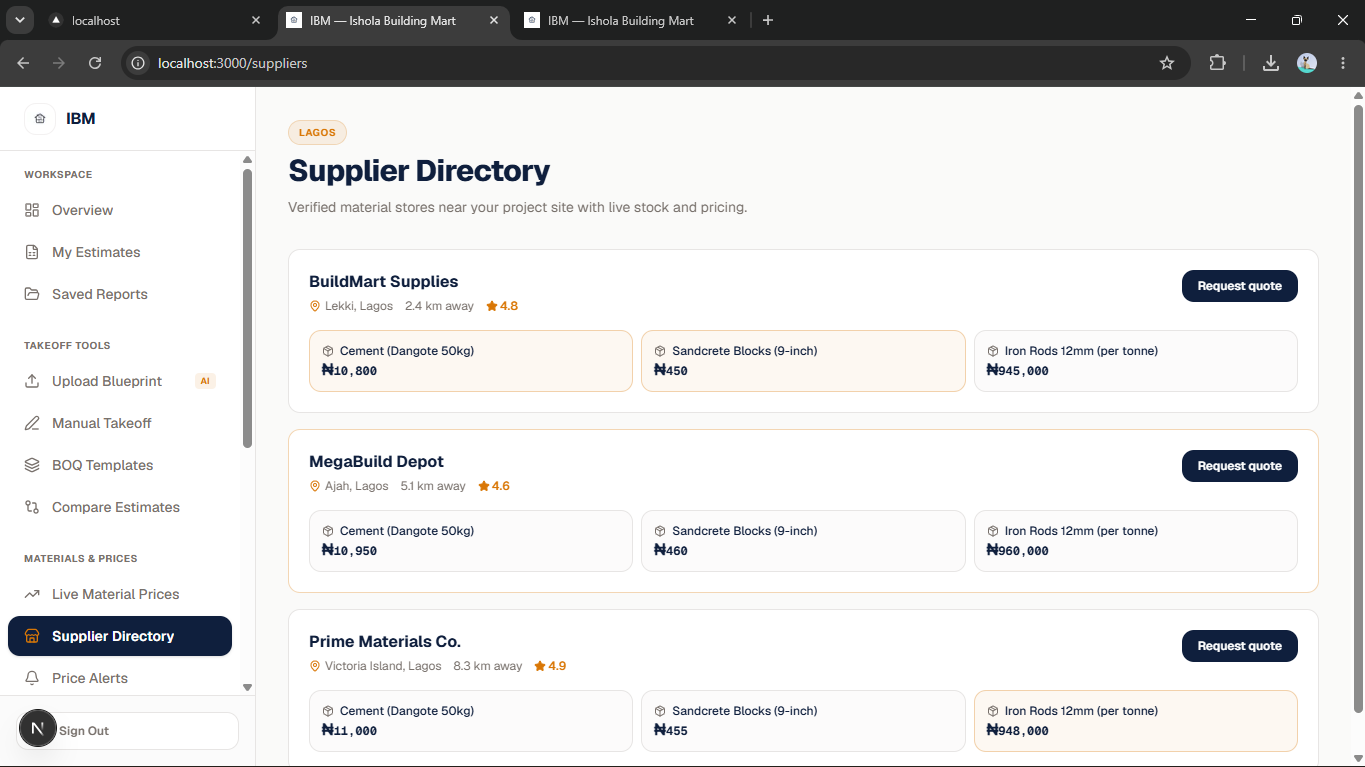Click the round N avatar badge
The height and width of the screenshot is (767, 1365).
(x=38, y=729)
